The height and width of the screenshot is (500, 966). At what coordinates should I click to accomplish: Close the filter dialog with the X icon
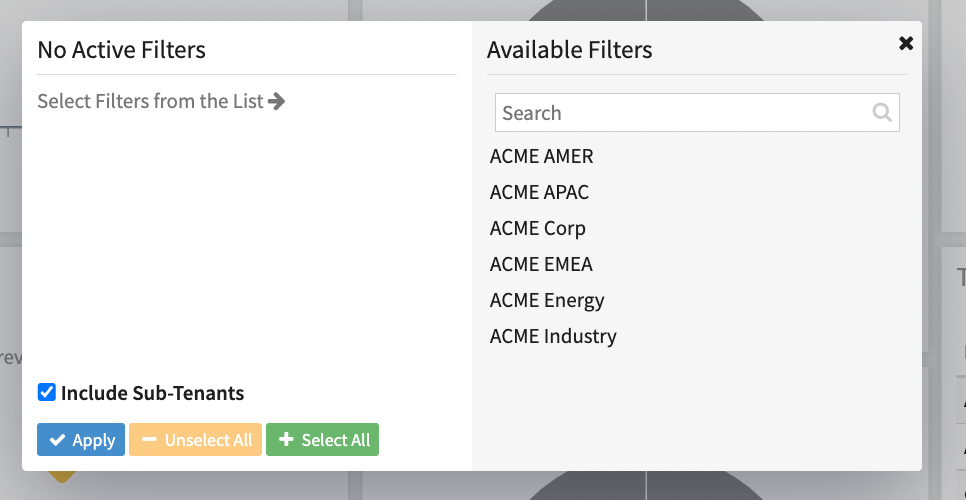click(x=906, y=43)
